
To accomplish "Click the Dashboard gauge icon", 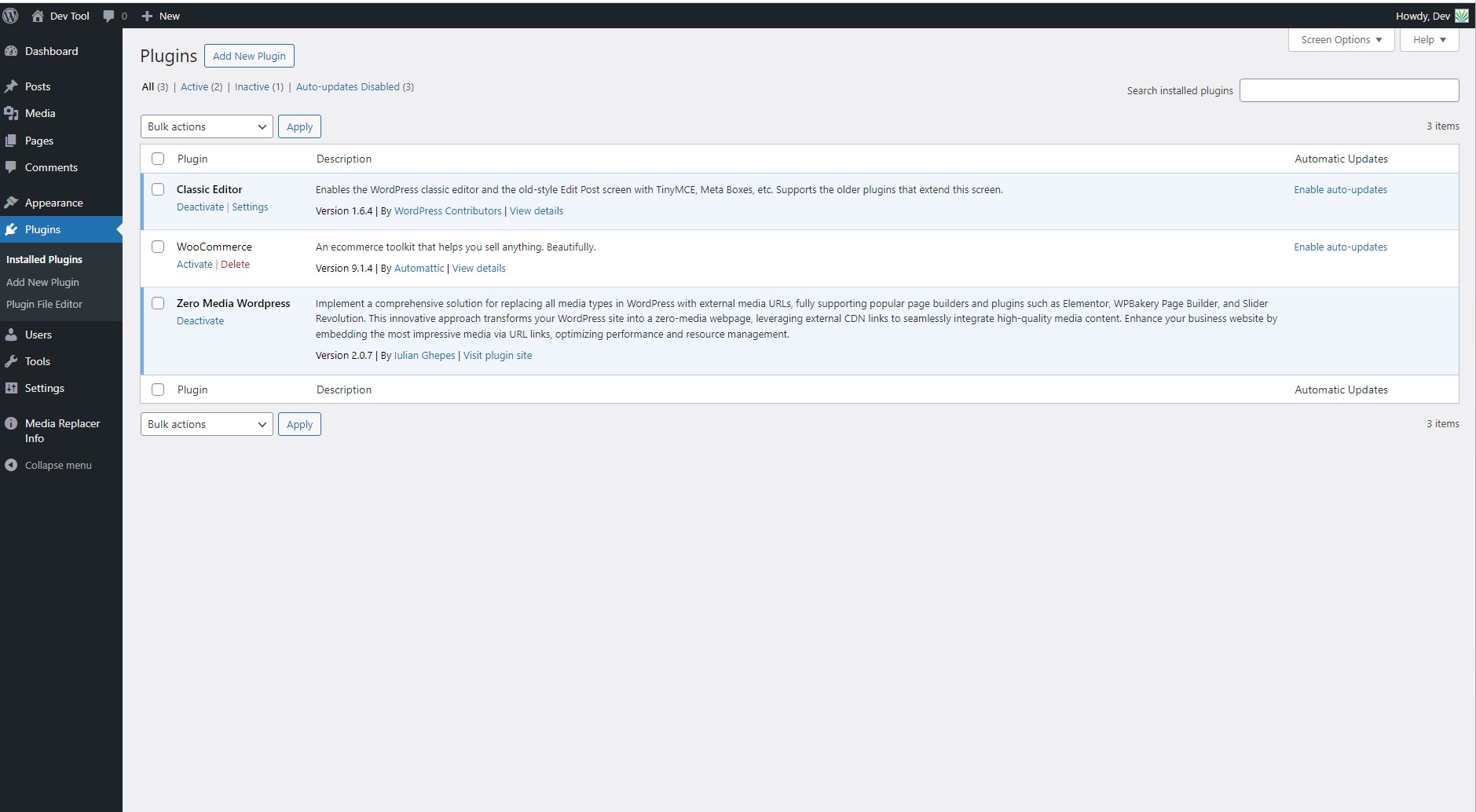I will tap(11, 51).
